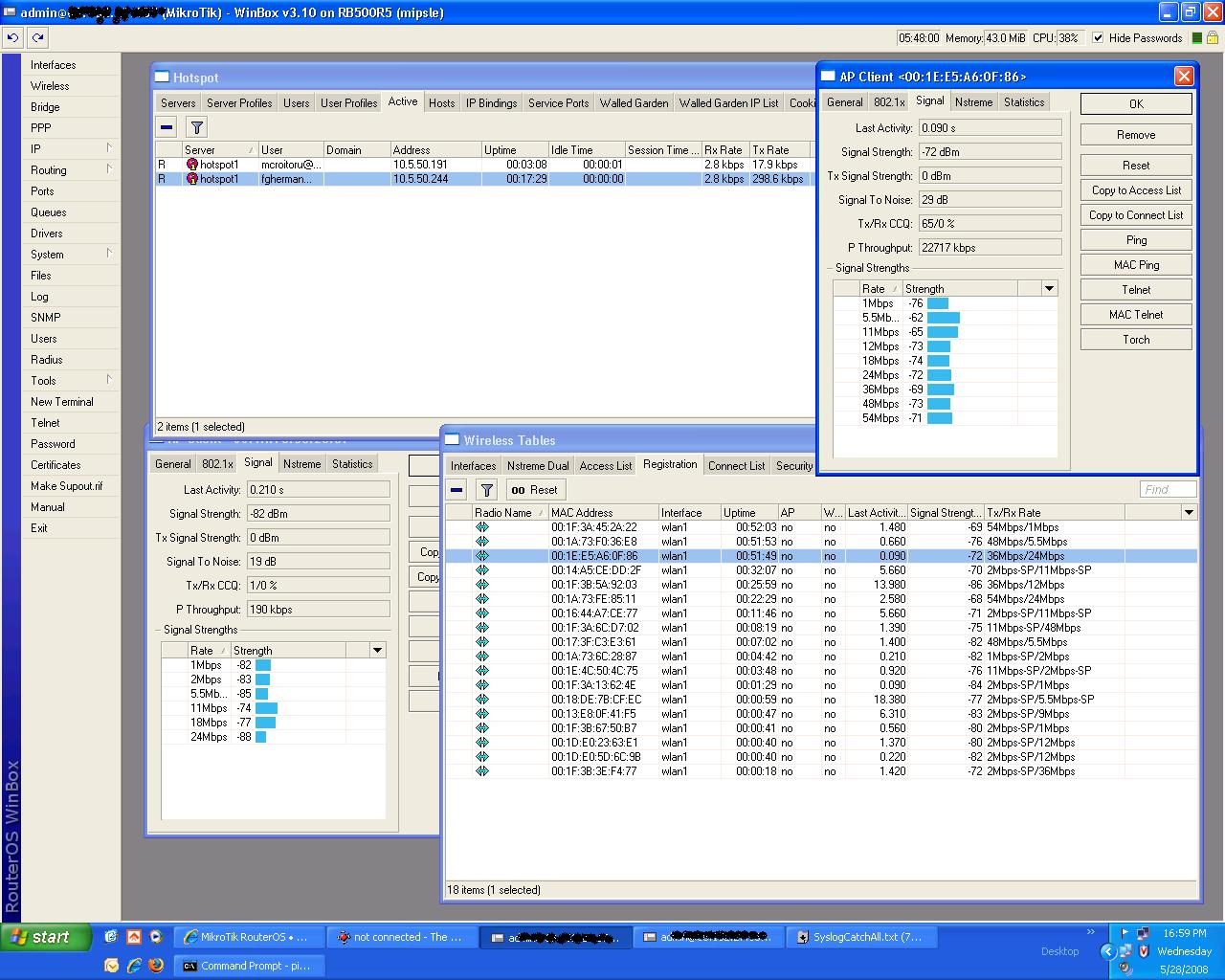Image resolution: width=1225 pixels, height=980 pixels.
Task: Click the hotspot1 user icon for fgherman row
Action: 191,179
